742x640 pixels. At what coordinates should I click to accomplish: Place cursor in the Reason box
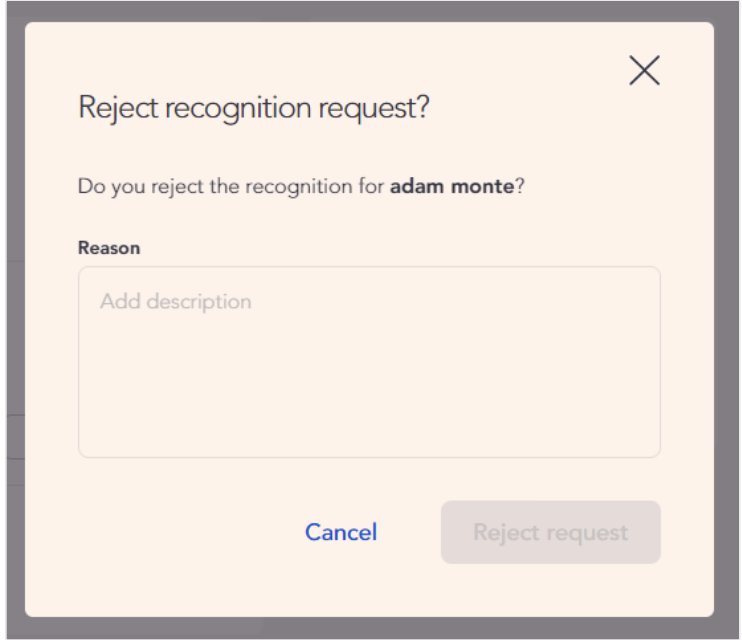pos(369,362)
